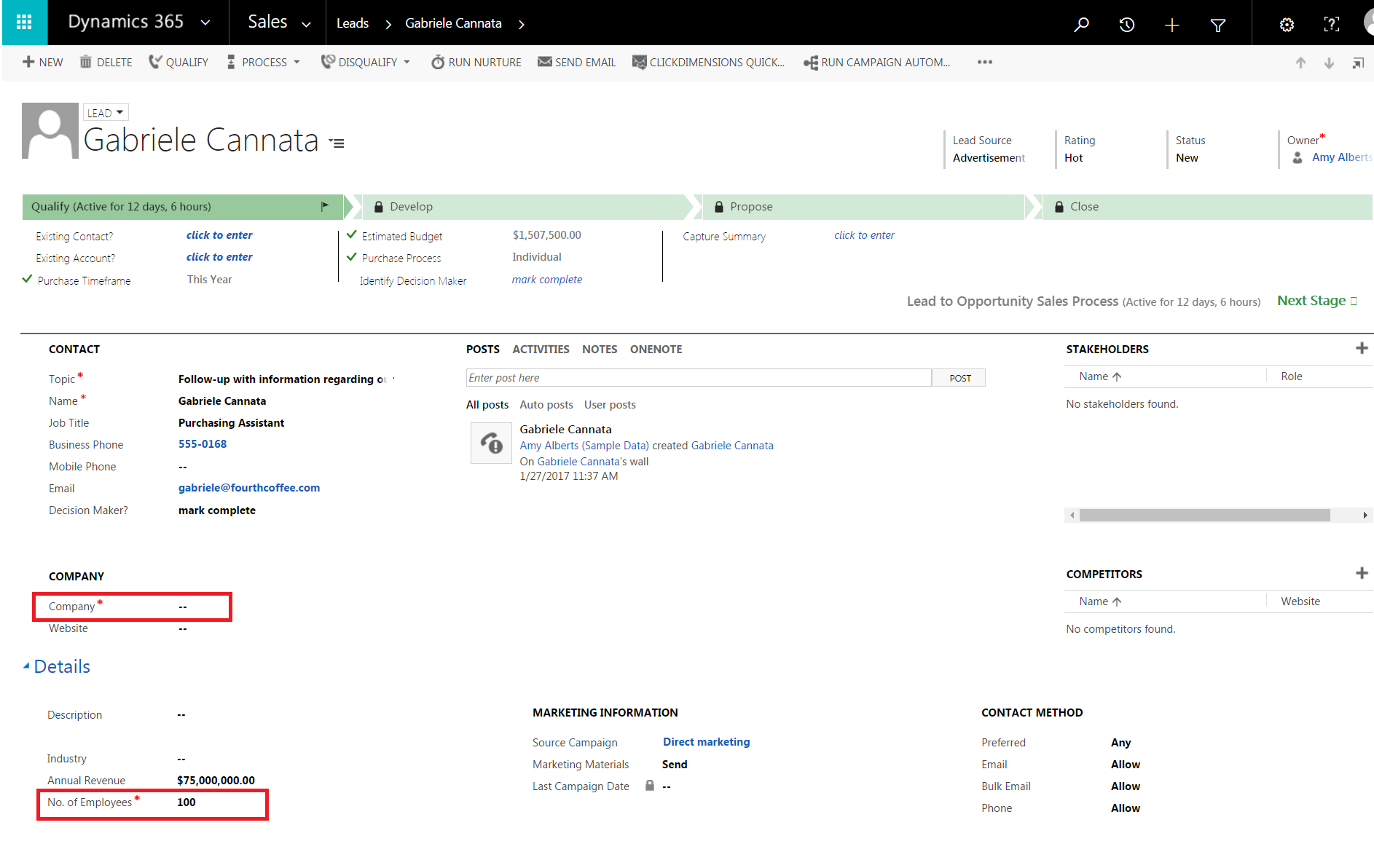Add a stakeholder with plus icon

coord(1361,349)
